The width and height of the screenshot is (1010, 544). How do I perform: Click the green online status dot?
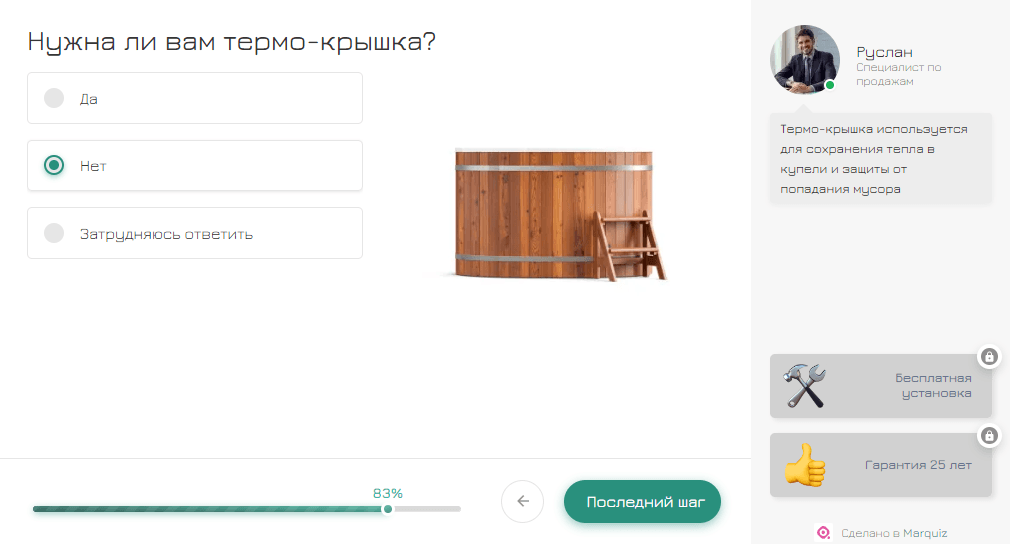(x=830, y=86)
